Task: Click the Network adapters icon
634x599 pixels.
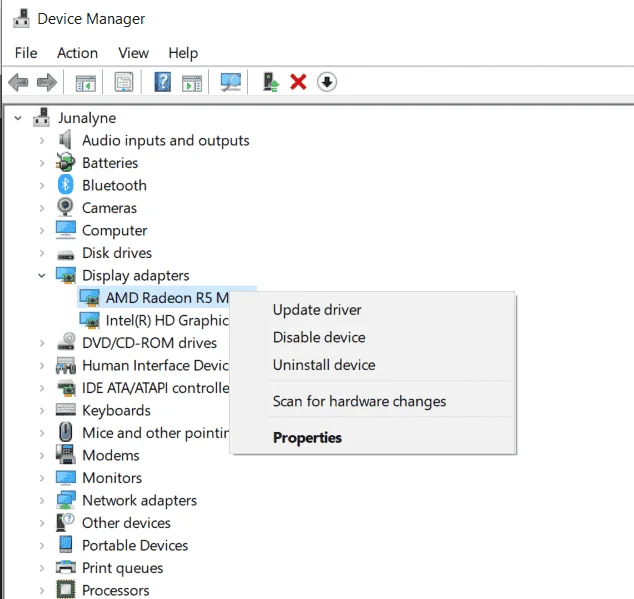Action: (x=66, y=500)
